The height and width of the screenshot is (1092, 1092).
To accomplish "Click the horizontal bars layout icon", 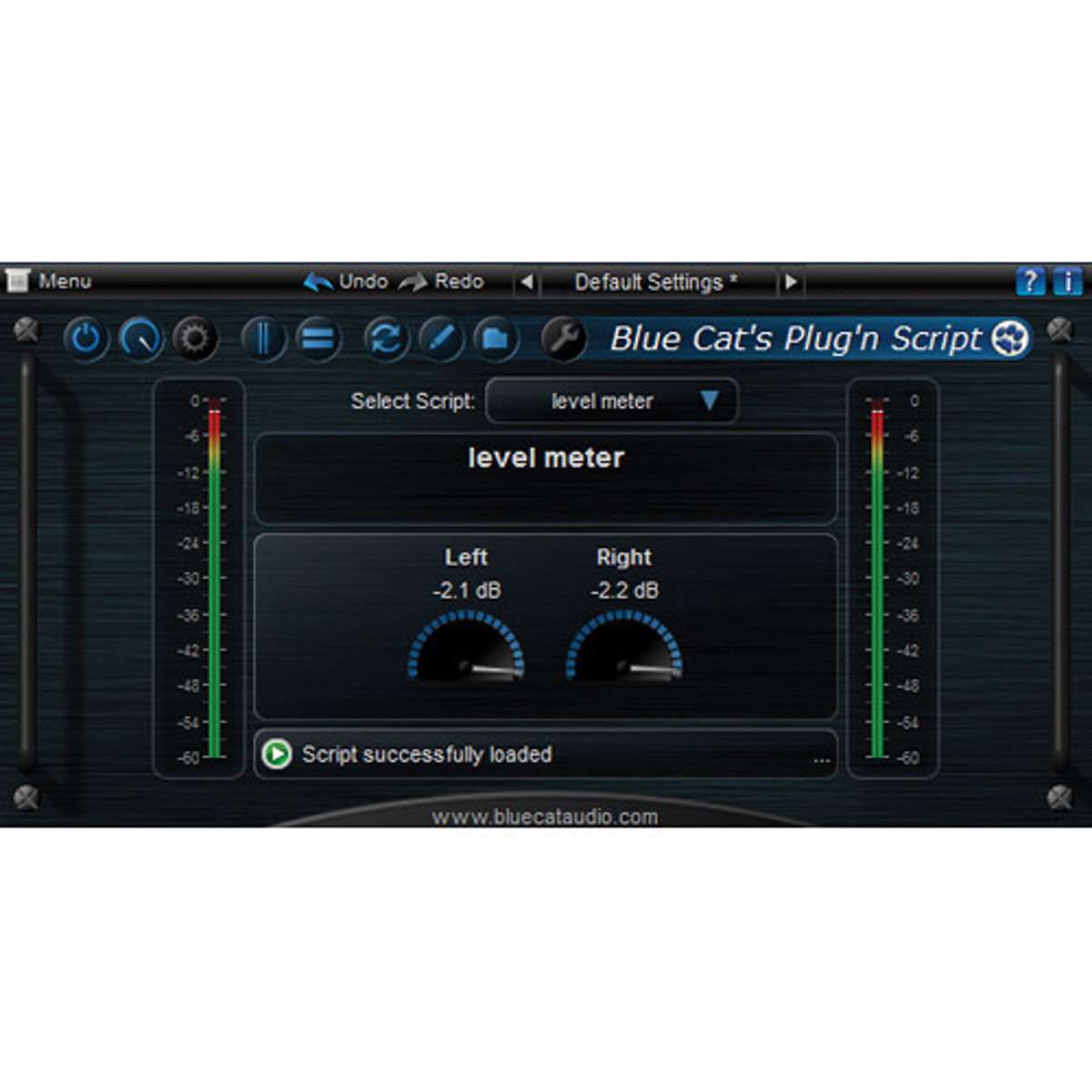I will 318,339.
